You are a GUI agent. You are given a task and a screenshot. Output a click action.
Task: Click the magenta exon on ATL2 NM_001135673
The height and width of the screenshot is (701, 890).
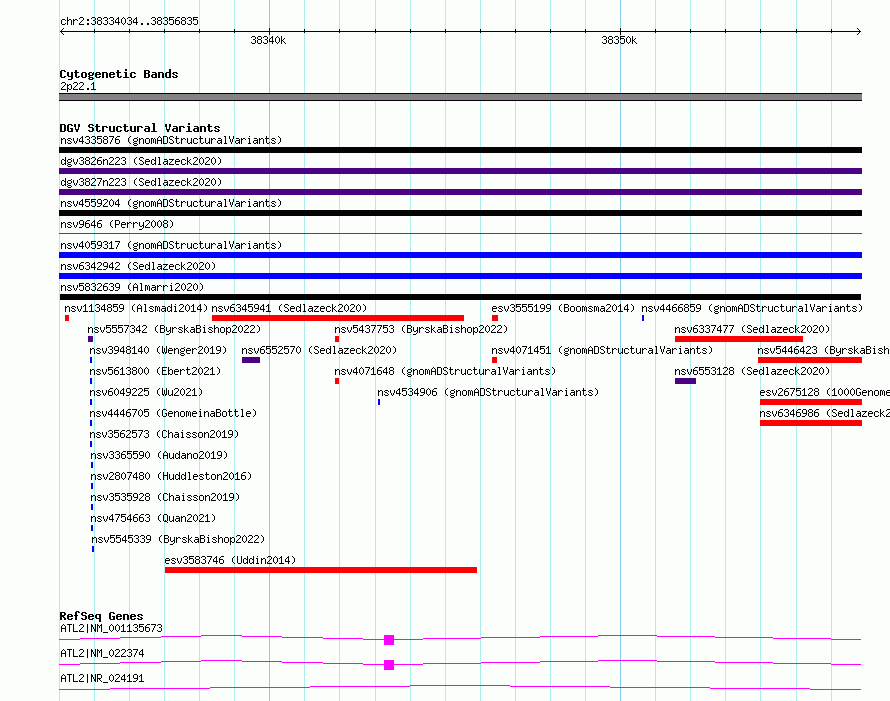[x=389, y=640]
